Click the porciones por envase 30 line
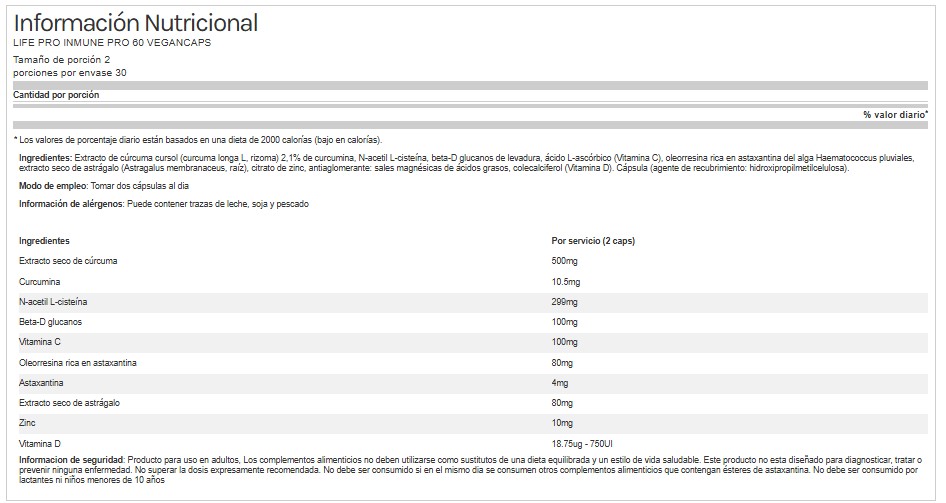The image size is (946, 503). [70, 73]
